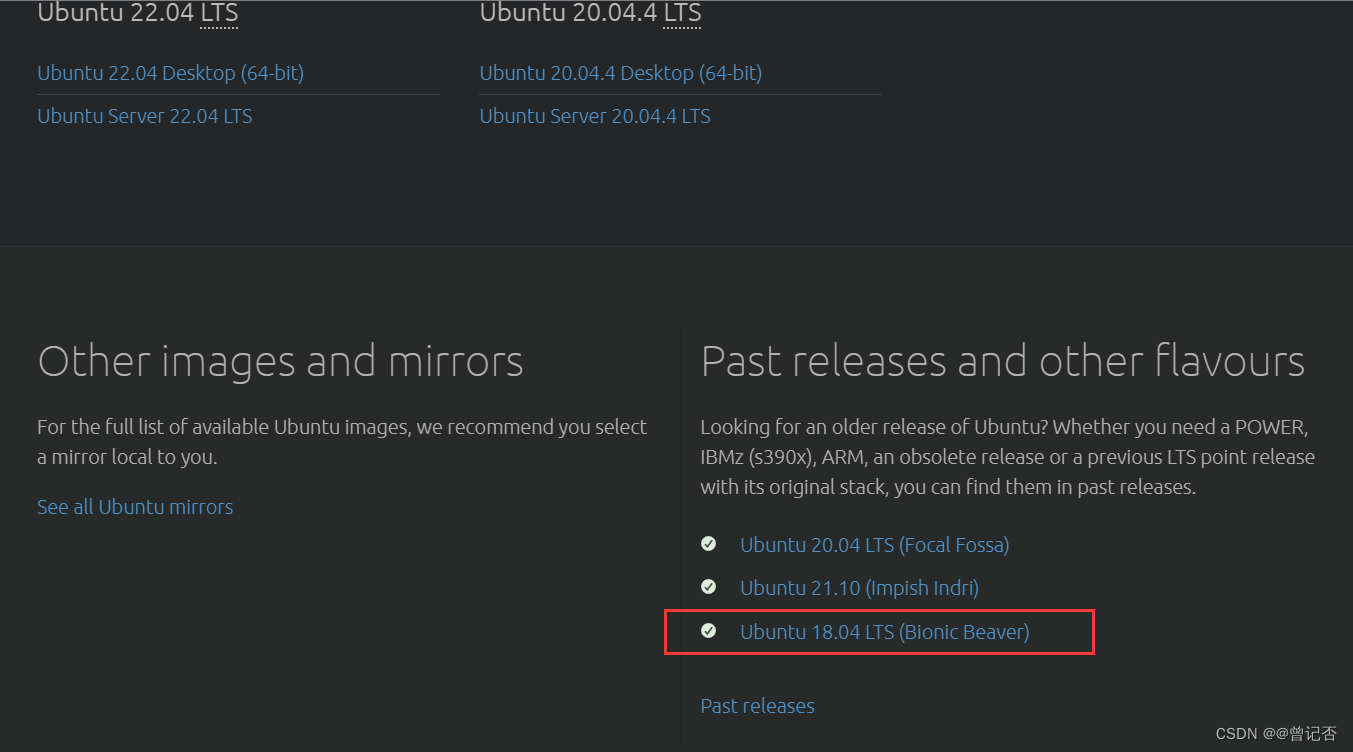Screen dimensions: 1353x752
Task: Open Ubuntu 22.04 Desktop (64-bit) download link
Action: pos(170,73)
